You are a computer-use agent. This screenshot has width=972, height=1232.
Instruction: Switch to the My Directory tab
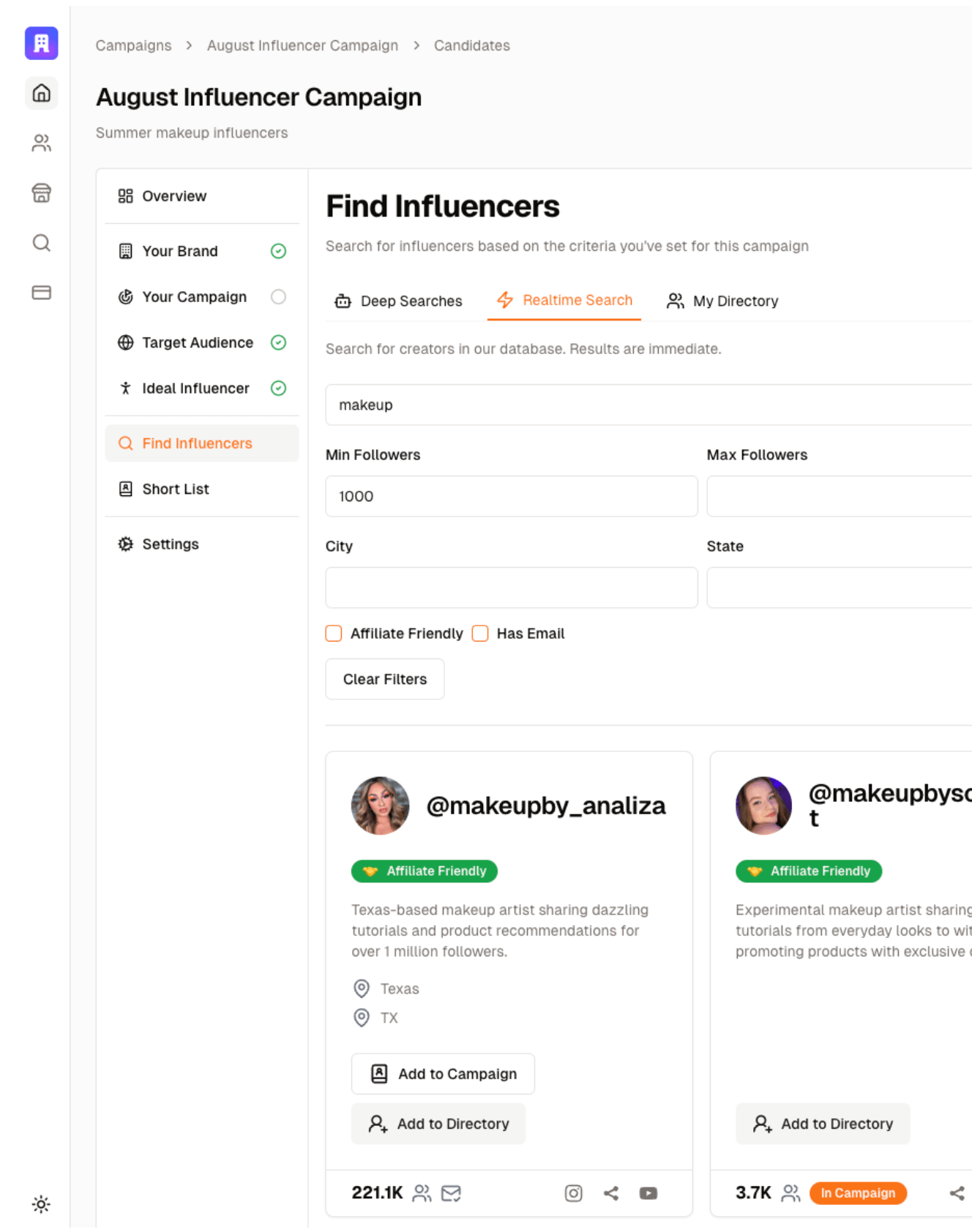tap(722, 301)
